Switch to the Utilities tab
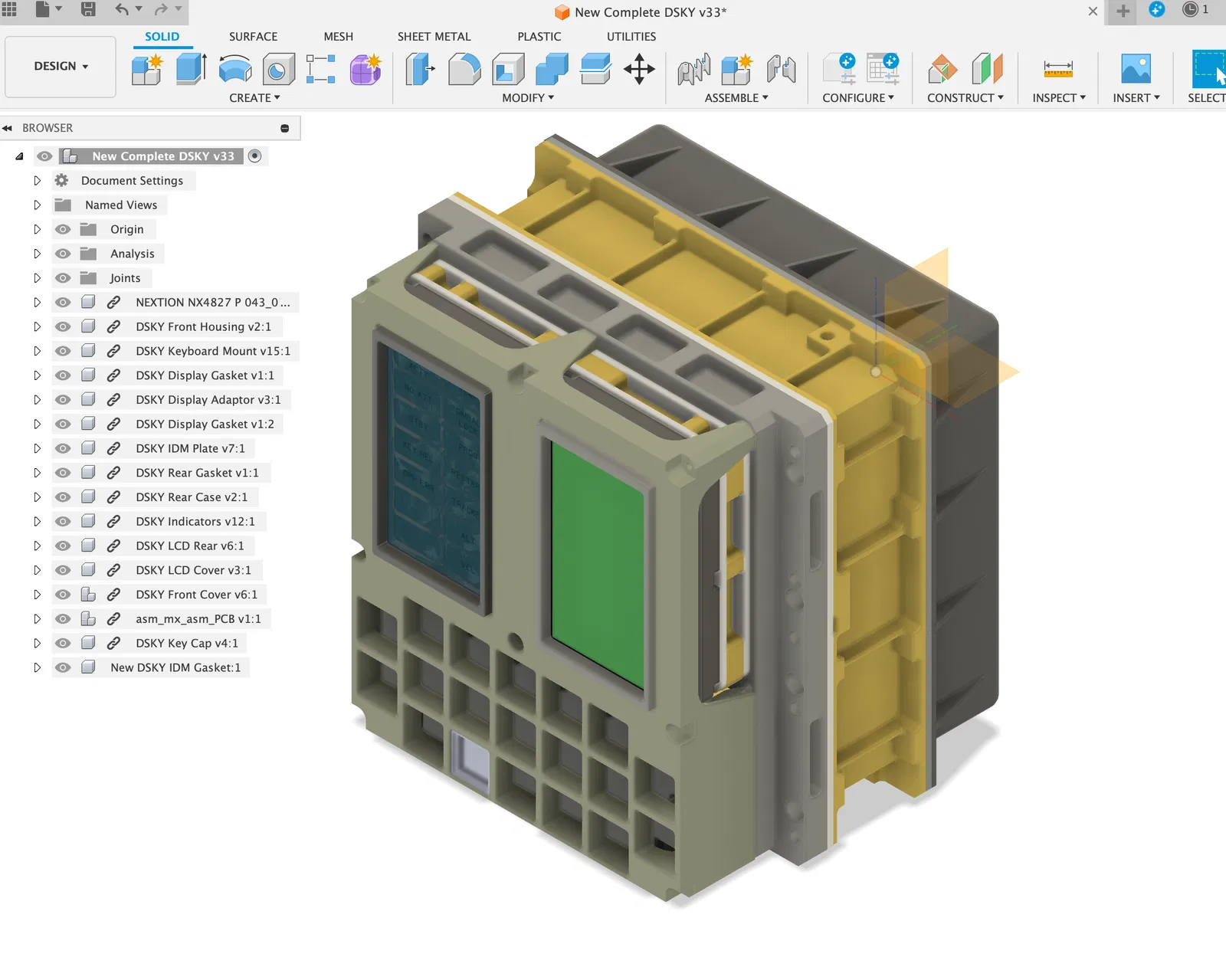1226x980 pixels. pyautogui.click(x=631, y=37)
